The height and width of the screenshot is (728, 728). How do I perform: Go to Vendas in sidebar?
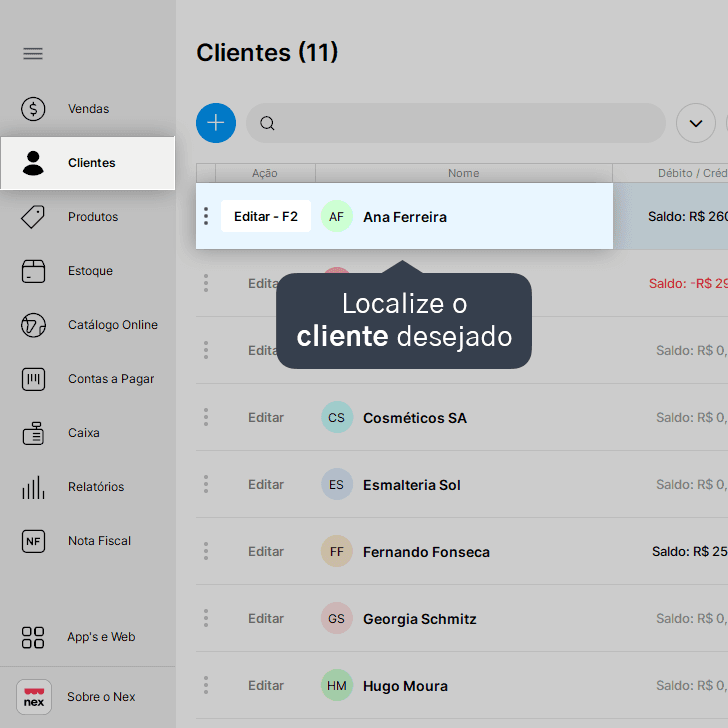point(88,109)
